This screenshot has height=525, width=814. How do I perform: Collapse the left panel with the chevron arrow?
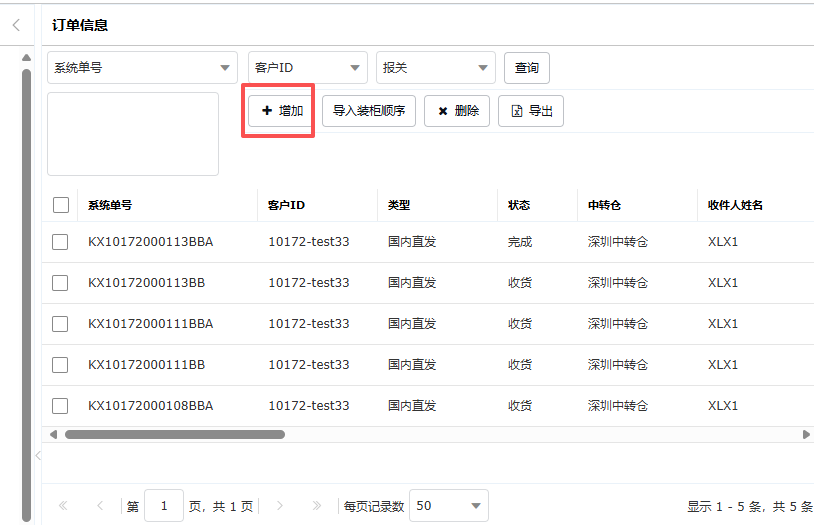(16, 25)
